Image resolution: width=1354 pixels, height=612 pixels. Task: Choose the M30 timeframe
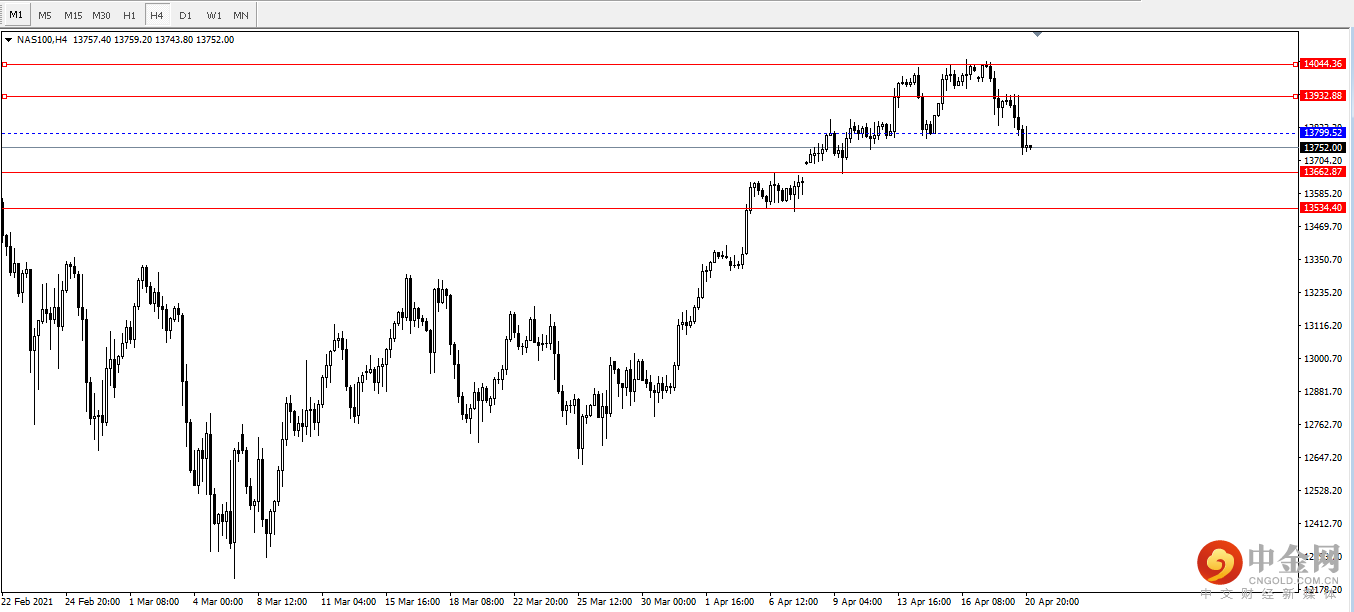point(101,15)
